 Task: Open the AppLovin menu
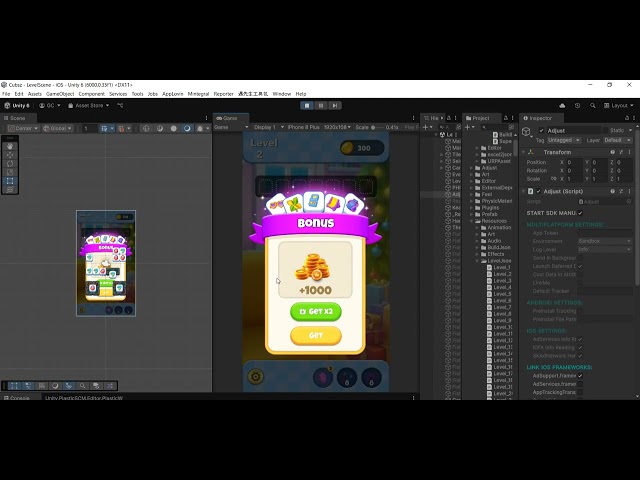tap(173, 94)
